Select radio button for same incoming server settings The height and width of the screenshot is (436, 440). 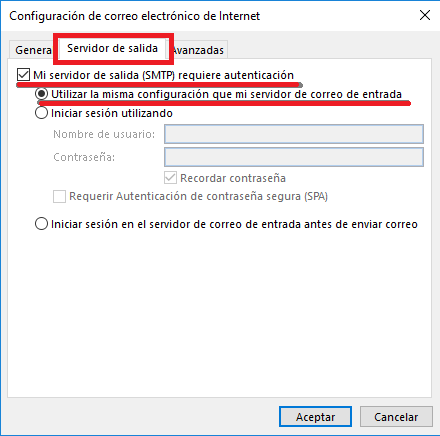point(41,94)
